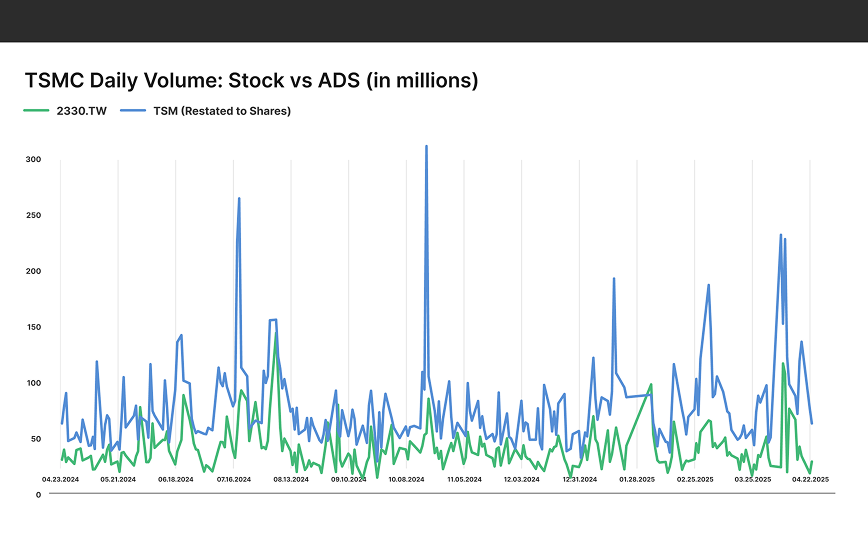Click the blue TSM legend line swatch
The width and height of the screenshot is (868, 538).
click(x=132, y=111)
